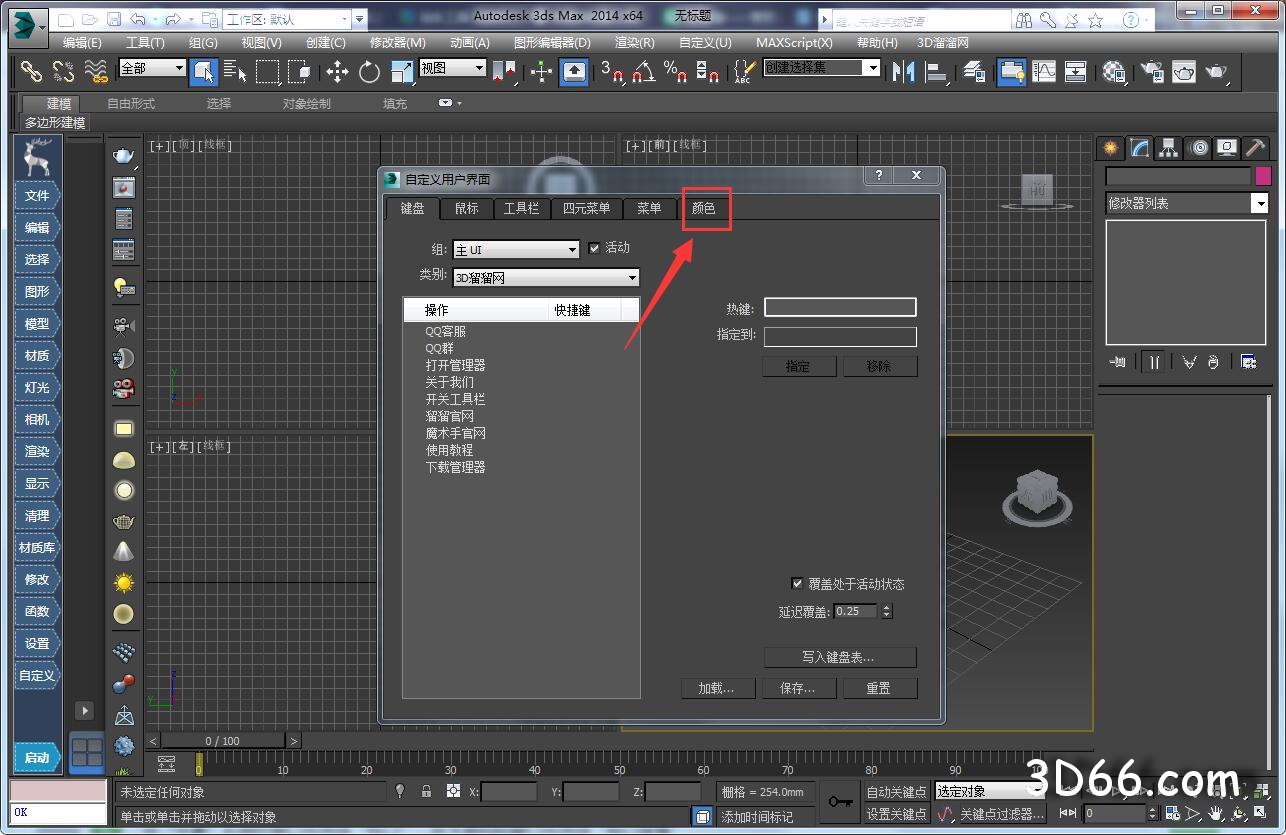The width and height of the screenshot is (1286, 835).
Task: Toggle Percent Snap icon (百分比捕捉切换)
Action: [676, 71]
